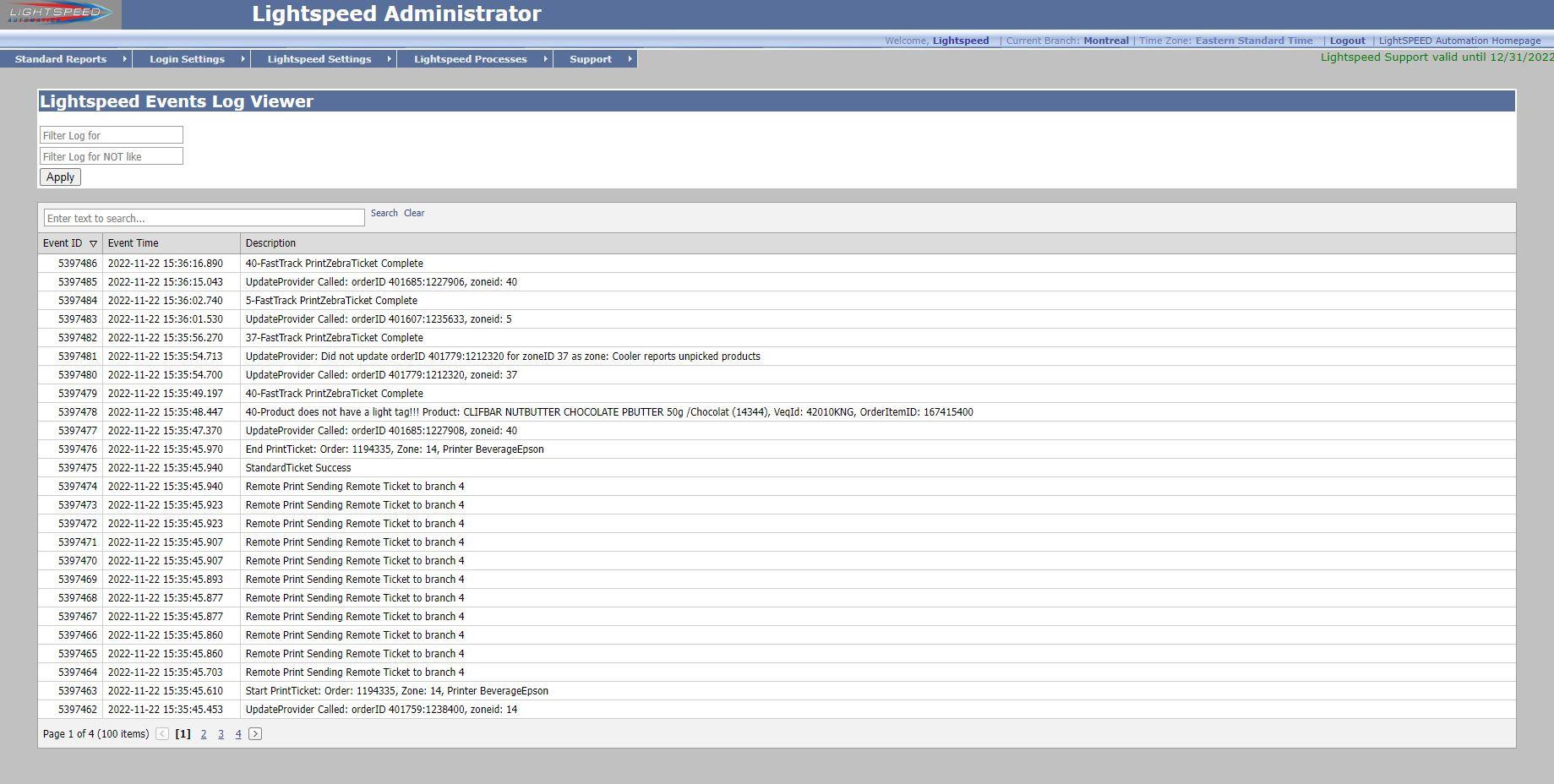This screenshot has width=1554, height=784.
Task: Click event time 2022-11-22 15:36:15.043
Action: pos(166,282)
